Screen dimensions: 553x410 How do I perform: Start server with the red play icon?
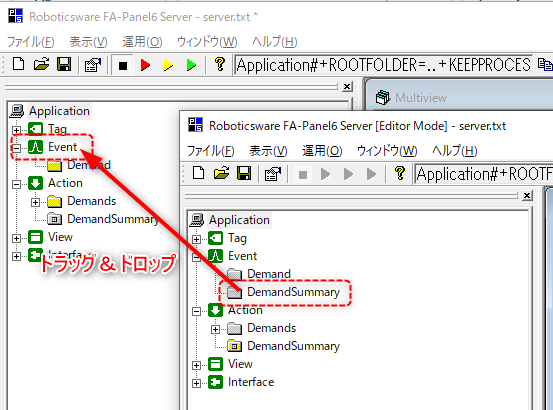click(x=145, y=65)
